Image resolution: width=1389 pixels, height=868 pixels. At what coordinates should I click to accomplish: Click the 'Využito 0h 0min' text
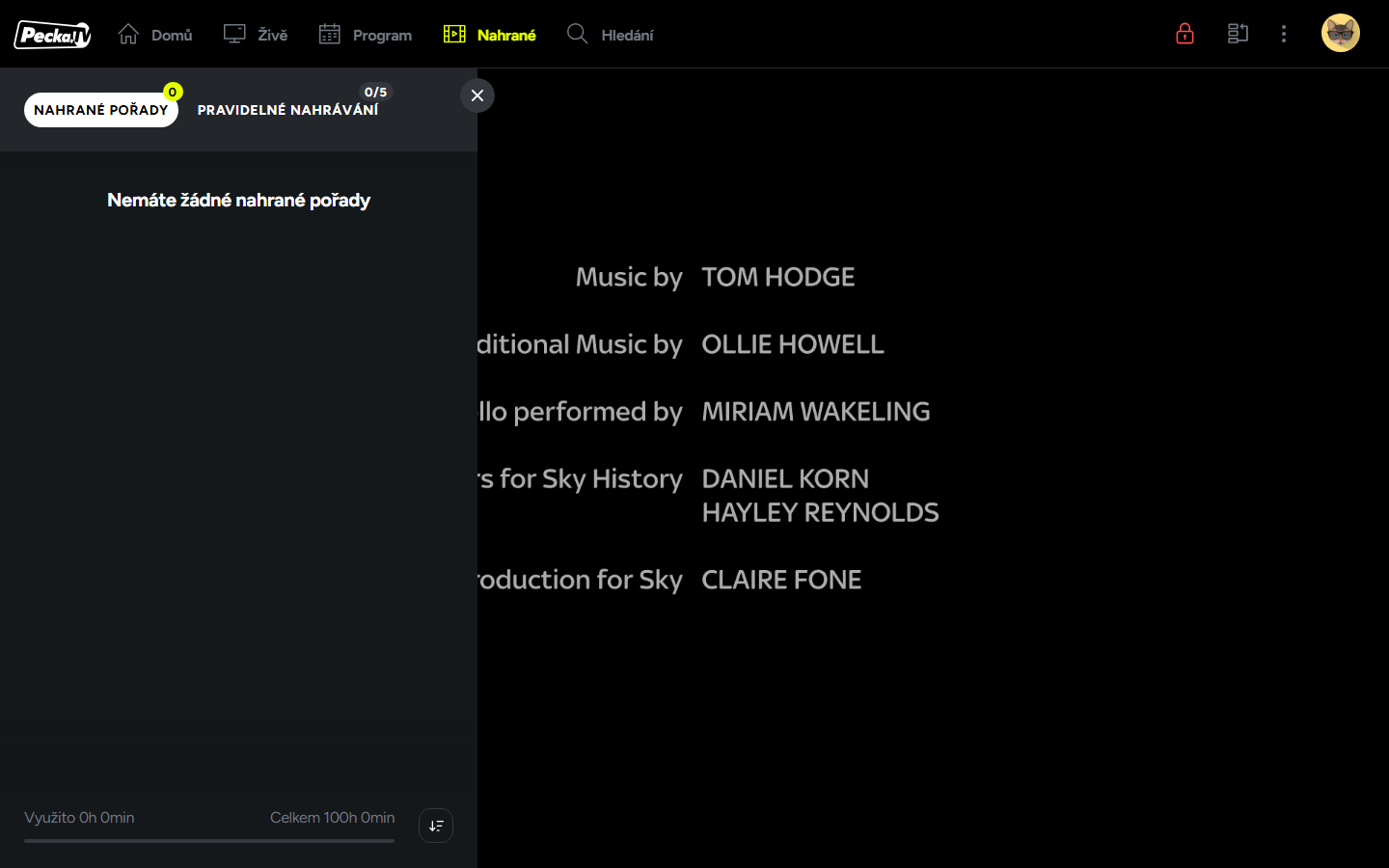point(79,818)
